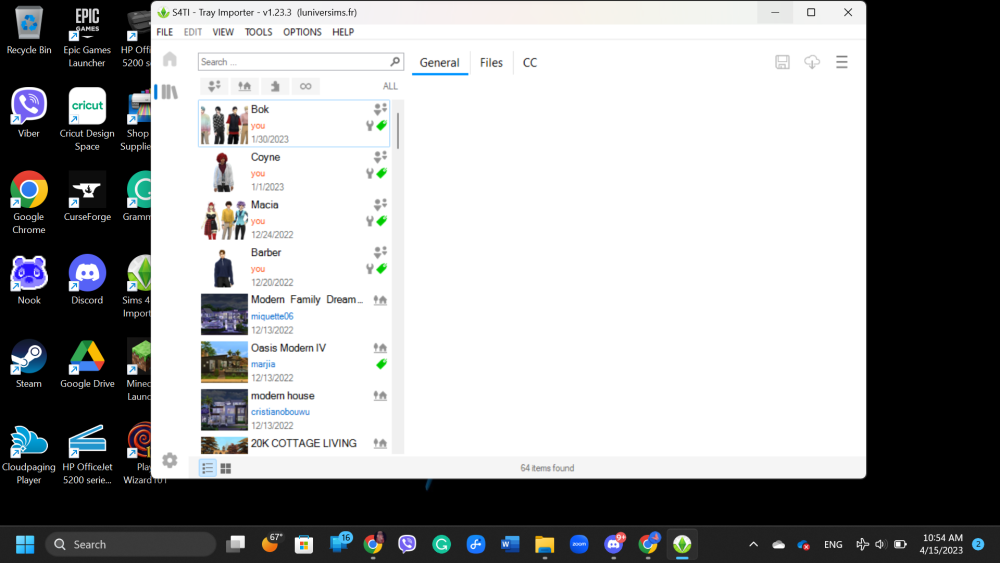
Task: Switch to the CC tab
Action: [530, 62]
